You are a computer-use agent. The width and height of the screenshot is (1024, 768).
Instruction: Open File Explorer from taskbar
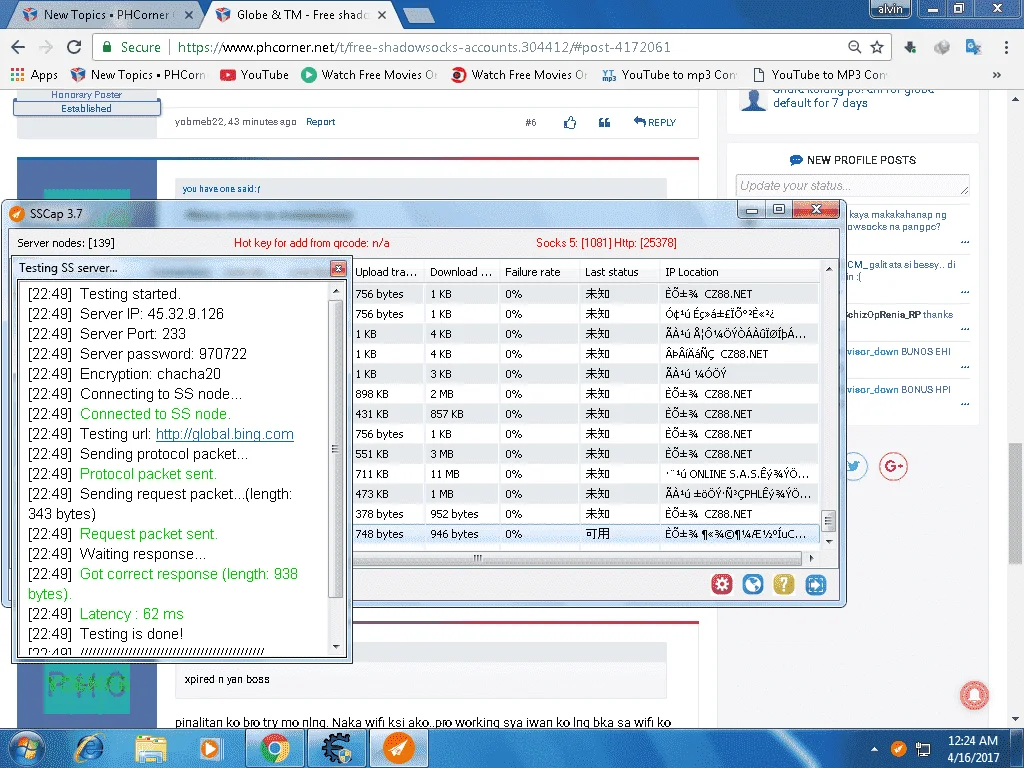(x=150, y=748)
